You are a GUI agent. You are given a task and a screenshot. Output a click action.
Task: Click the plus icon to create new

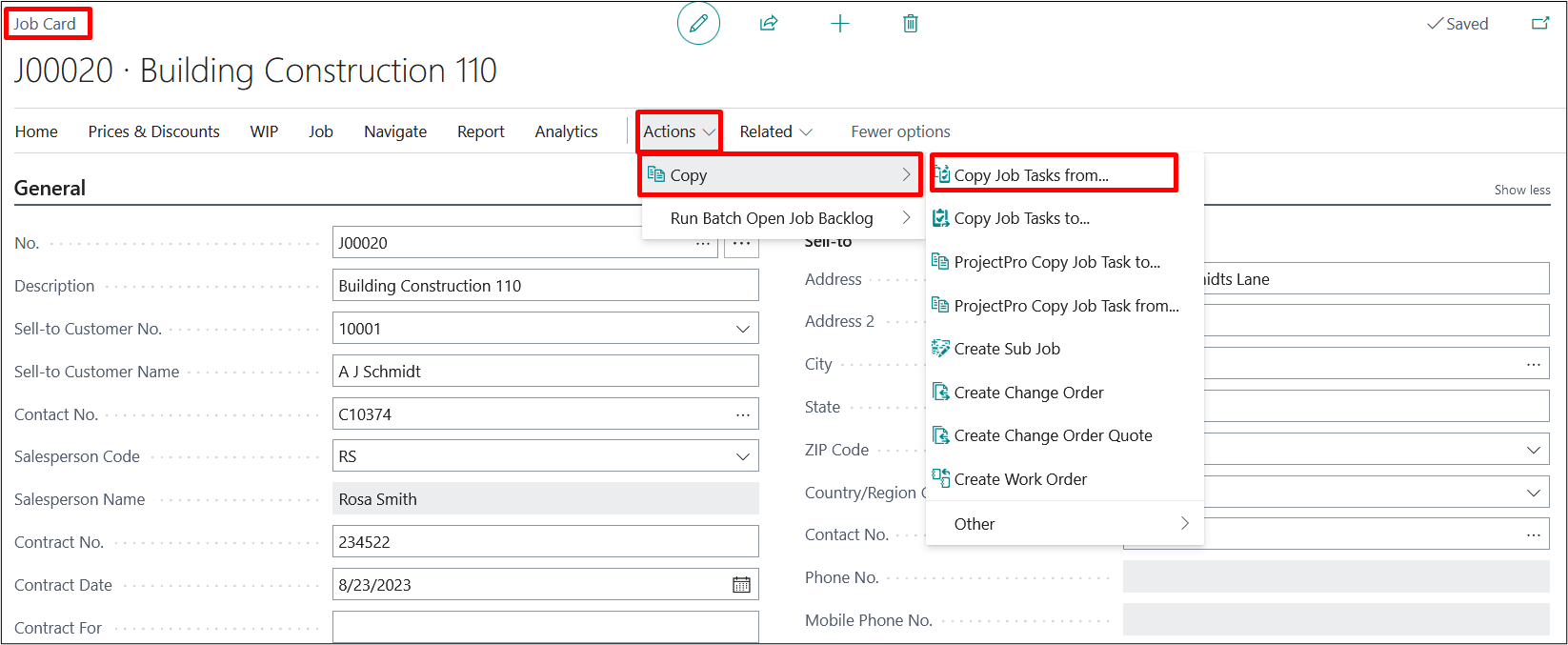point(839,24)
